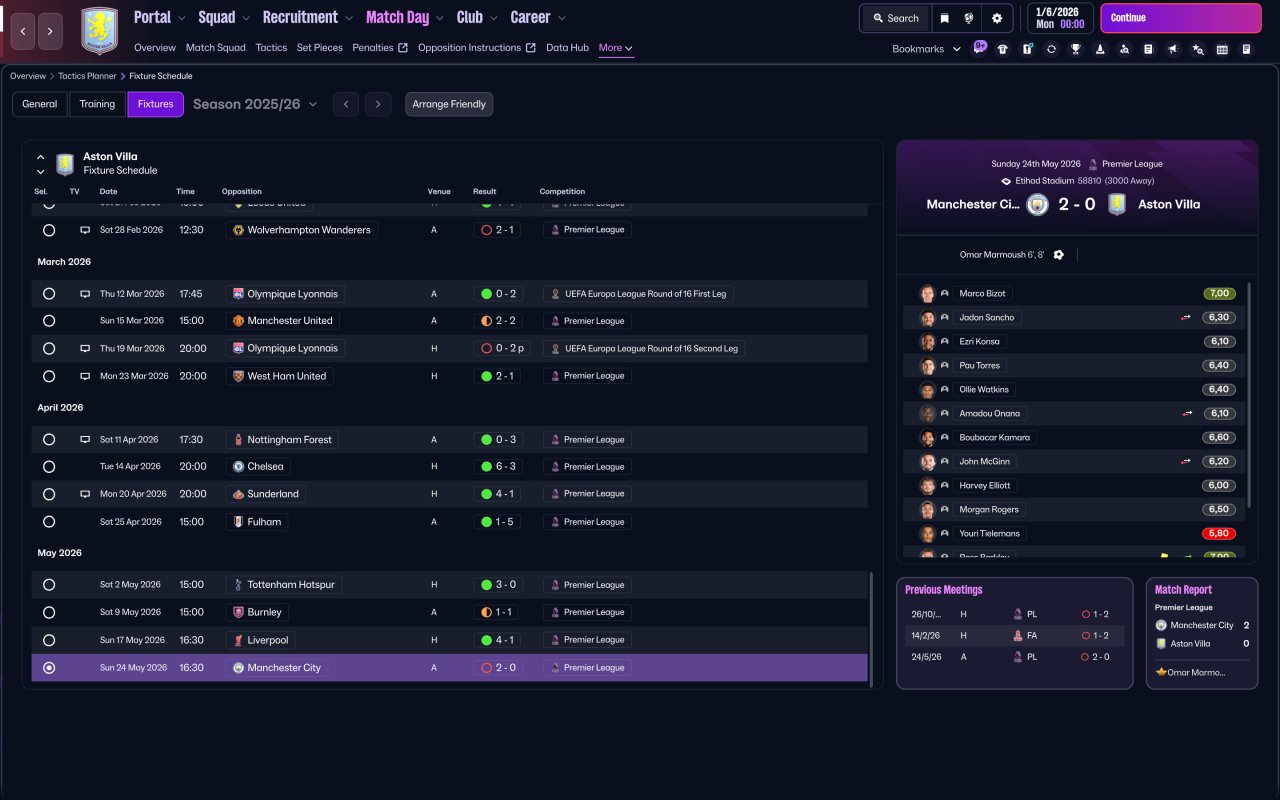Screen dimensions: 1280x800
Task: Expand the Bookmarks dropdown
Action: pos(926,49)
